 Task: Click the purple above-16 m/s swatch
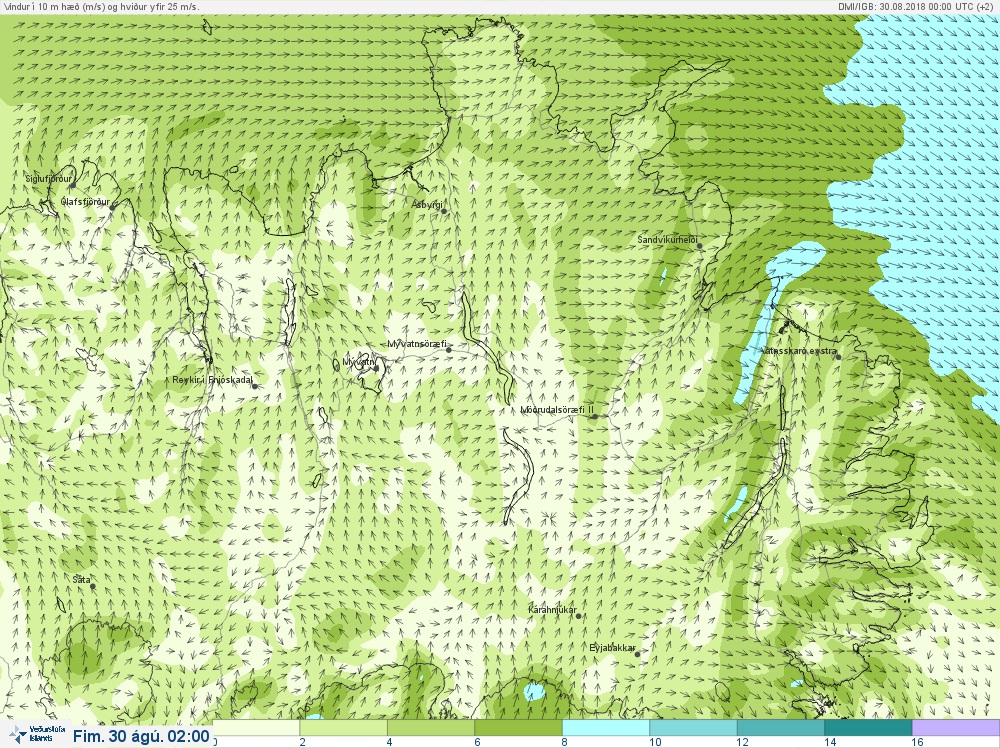pos(955,728)
